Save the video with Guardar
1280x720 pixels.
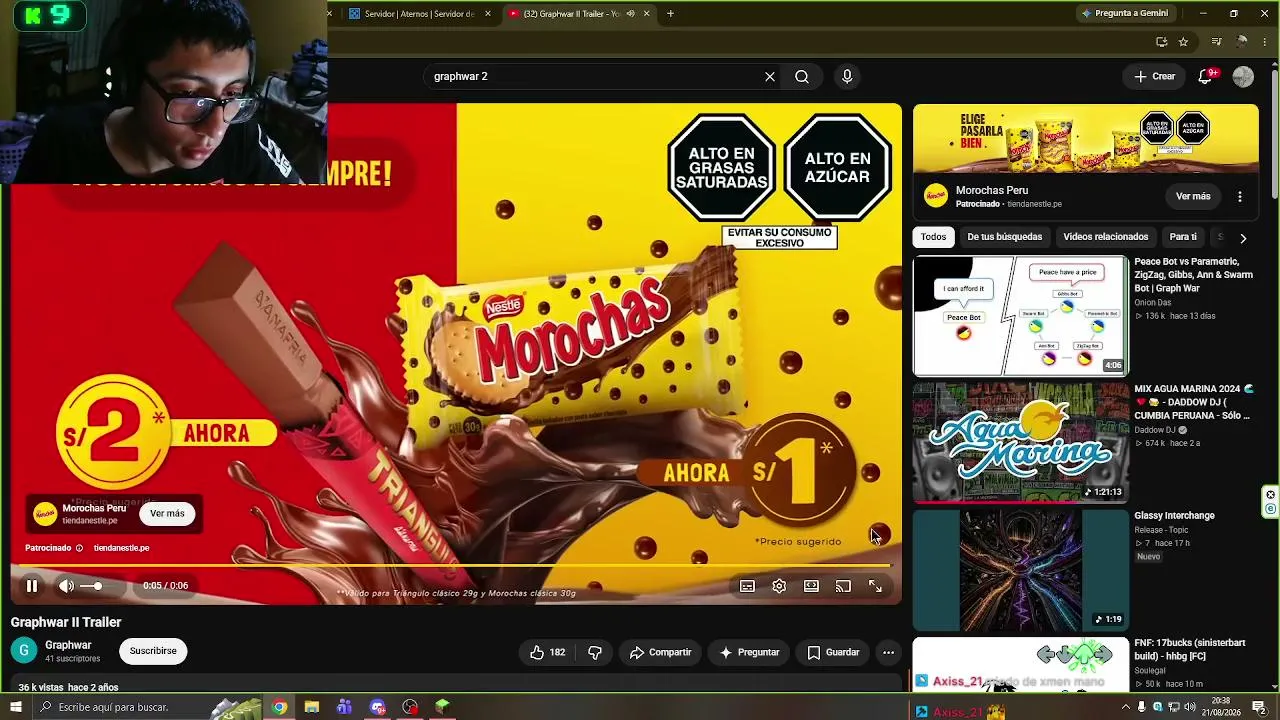833,652
